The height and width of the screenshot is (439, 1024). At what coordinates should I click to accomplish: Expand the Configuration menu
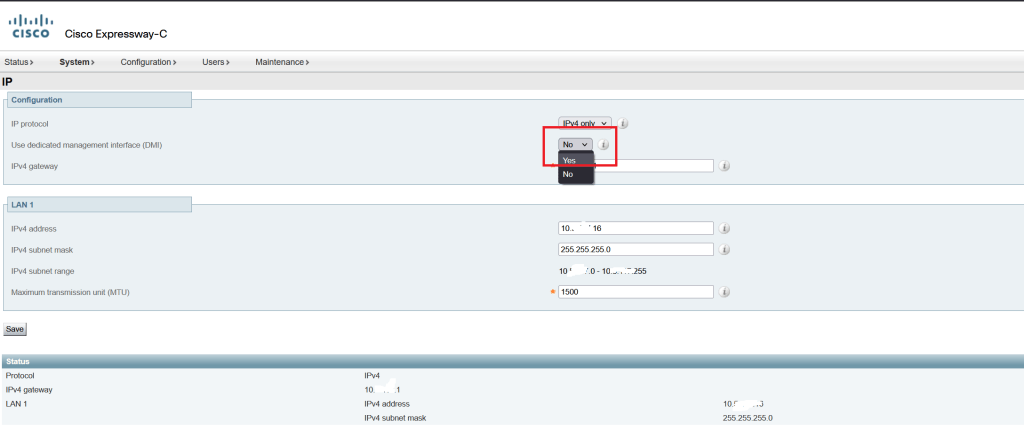coord(147,62)
